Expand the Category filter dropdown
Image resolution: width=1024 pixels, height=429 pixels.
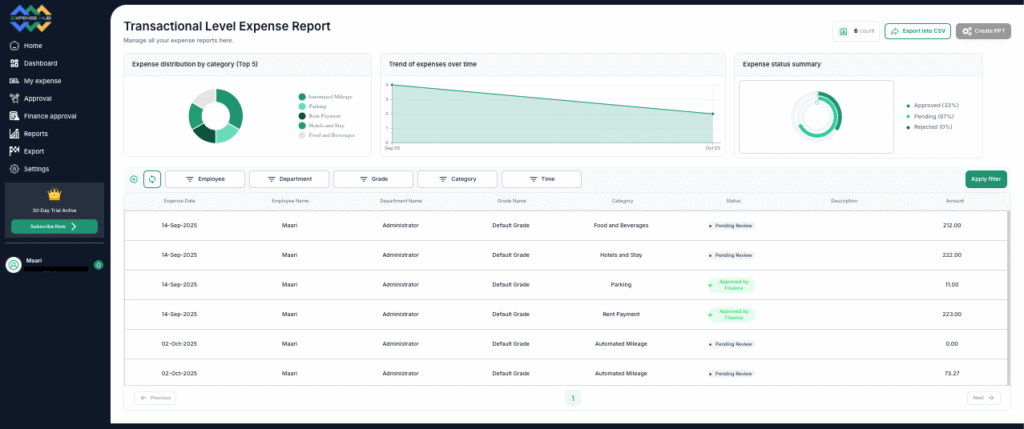(457, 179)
